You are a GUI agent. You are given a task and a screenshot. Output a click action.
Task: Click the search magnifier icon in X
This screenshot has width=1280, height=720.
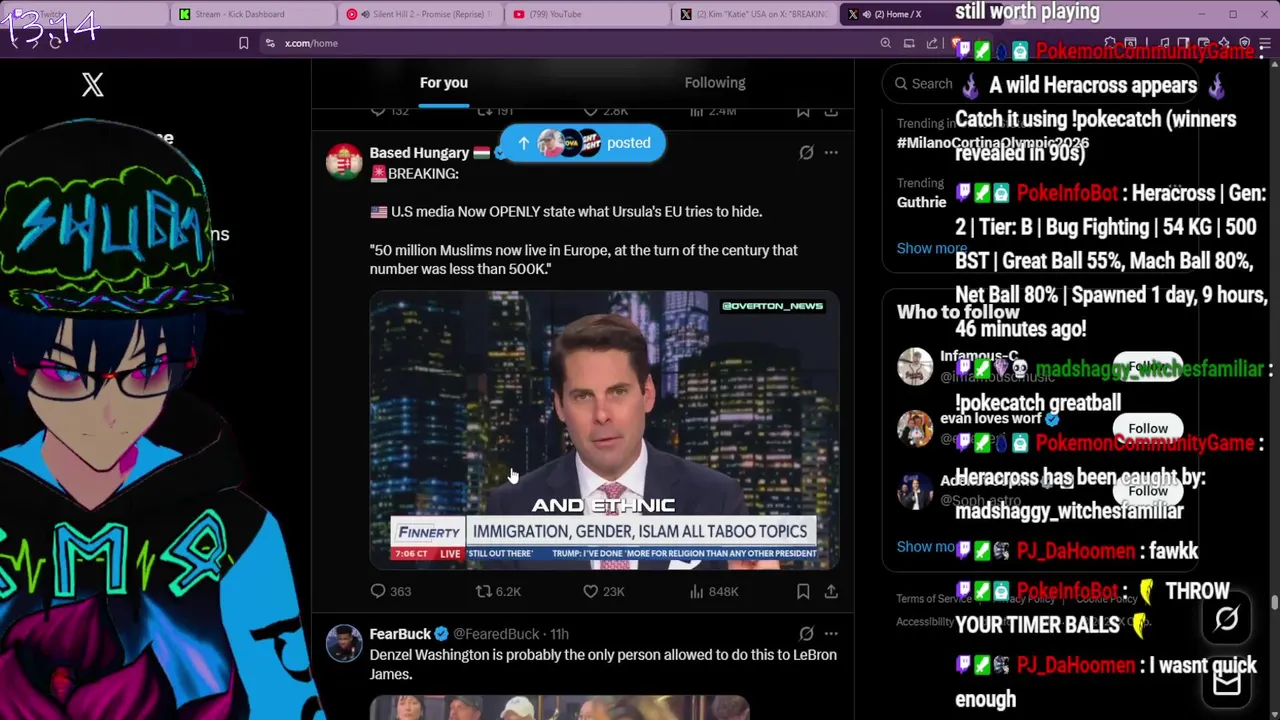point(901,84)
